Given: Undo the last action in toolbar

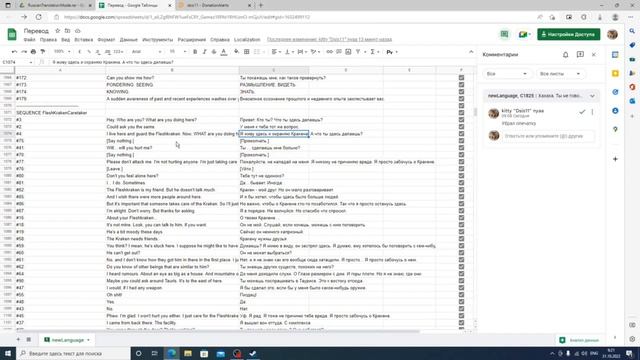Looking at the screenshot, I should (x=14, y=52).
